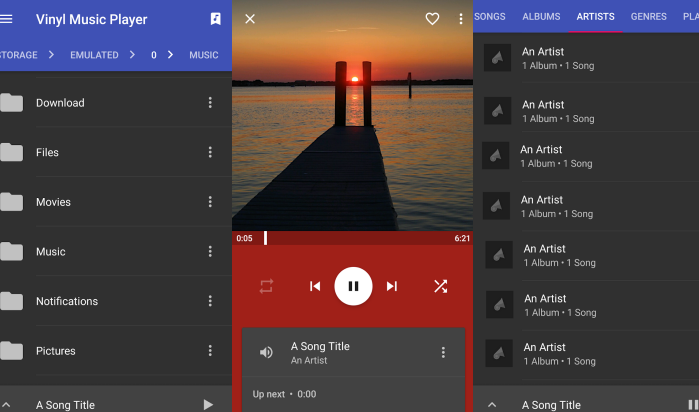Image resolution: width=699 pixels, height=412 pixels.
Task: Open the sixth An Artist entry
Action: point(586,305)
